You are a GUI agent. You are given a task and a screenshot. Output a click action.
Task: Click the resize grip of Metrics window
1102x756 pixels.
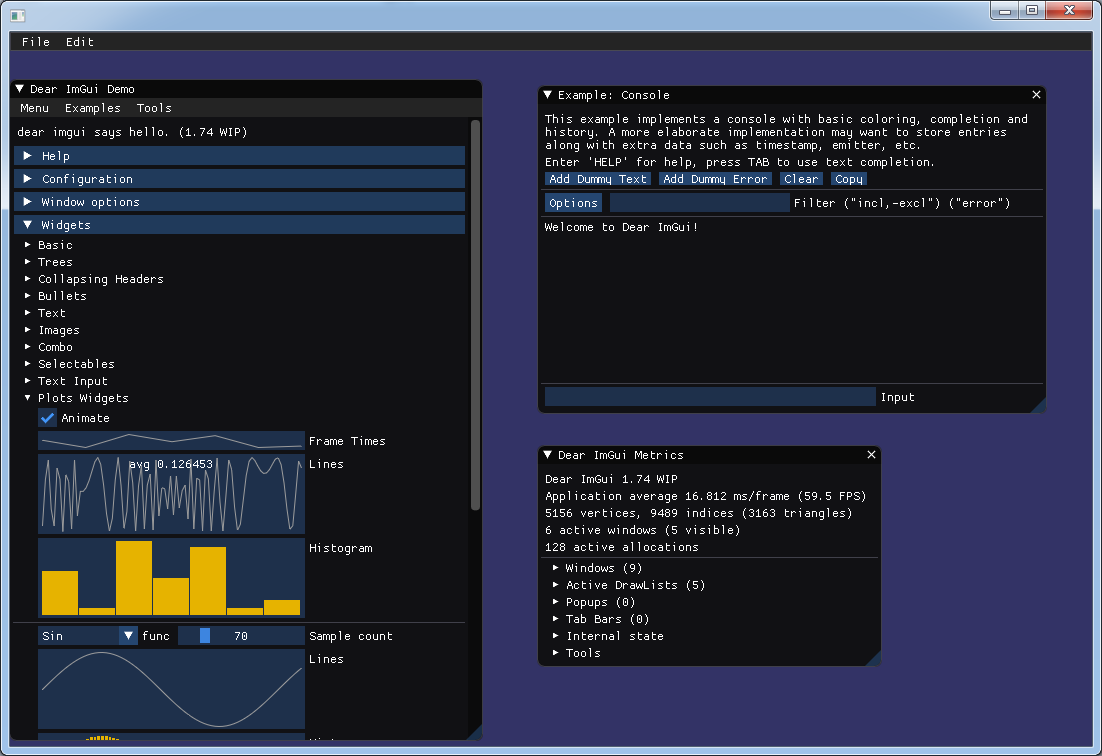874,659
